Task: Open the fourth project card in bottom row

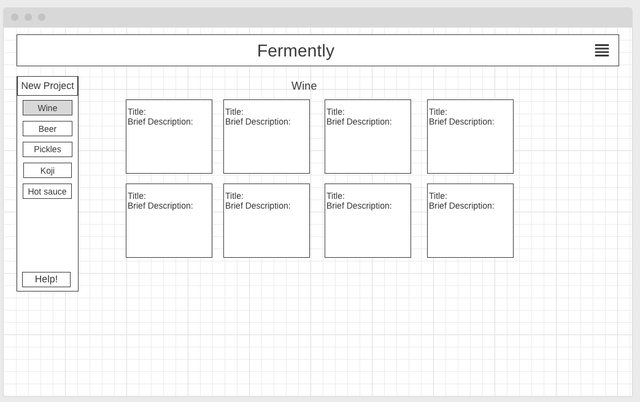Action: click(x=470, y=220)
